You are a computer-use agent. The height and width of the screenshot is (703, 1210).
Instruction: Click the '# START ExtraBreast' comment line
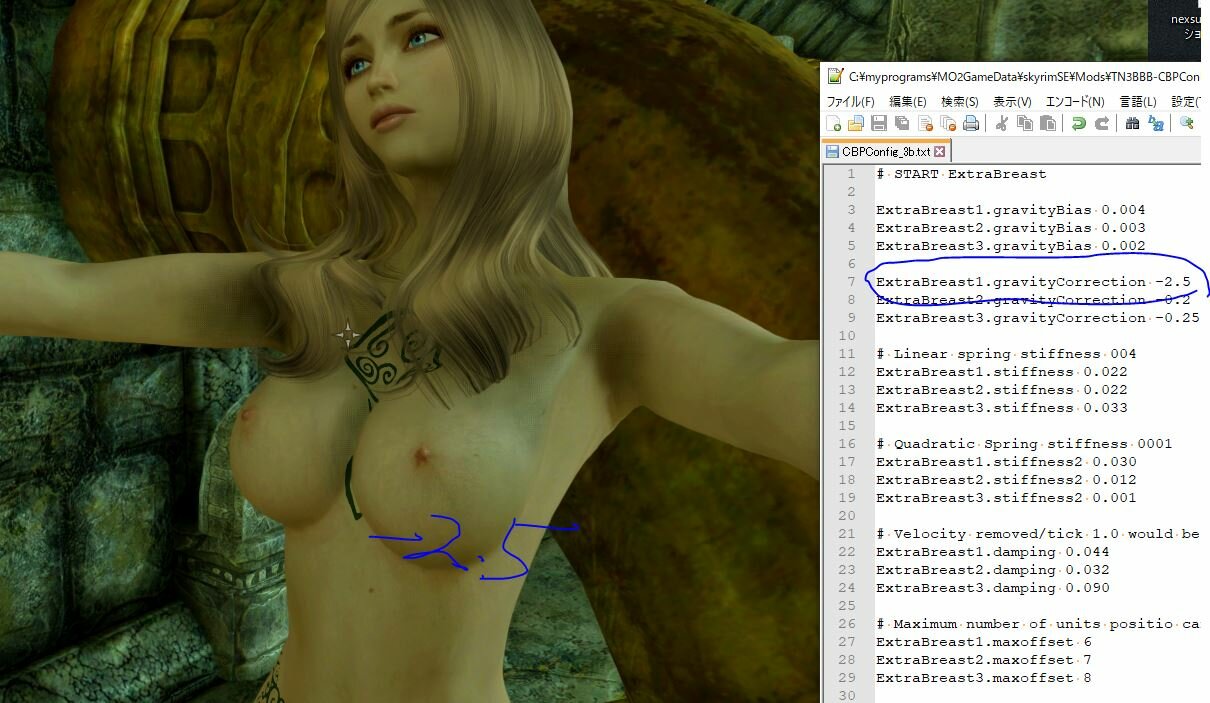click(x=961, y=174)
